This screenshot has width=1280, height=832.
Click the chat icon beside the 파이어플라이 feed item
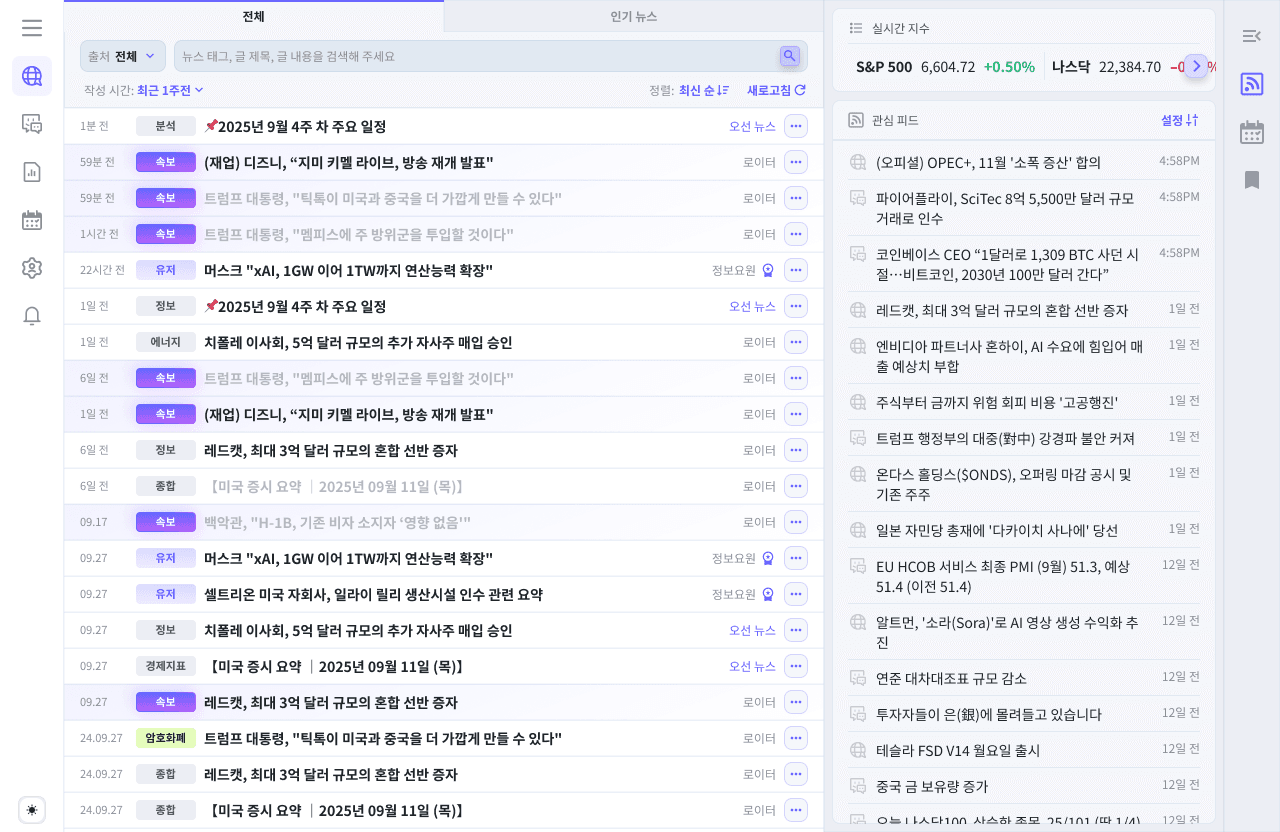click(x=857, y=198)
